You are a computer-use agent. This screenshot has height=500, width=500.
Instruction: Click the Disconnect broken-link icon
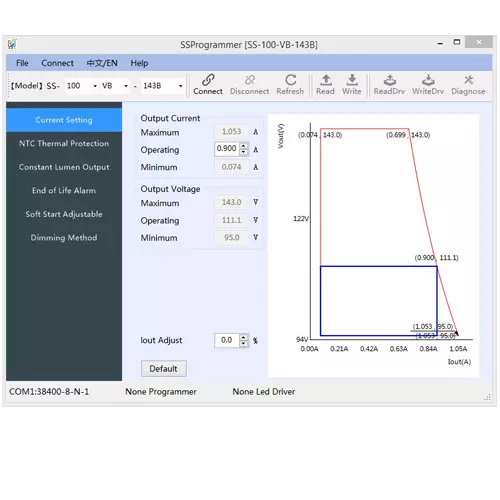point(250,80)
